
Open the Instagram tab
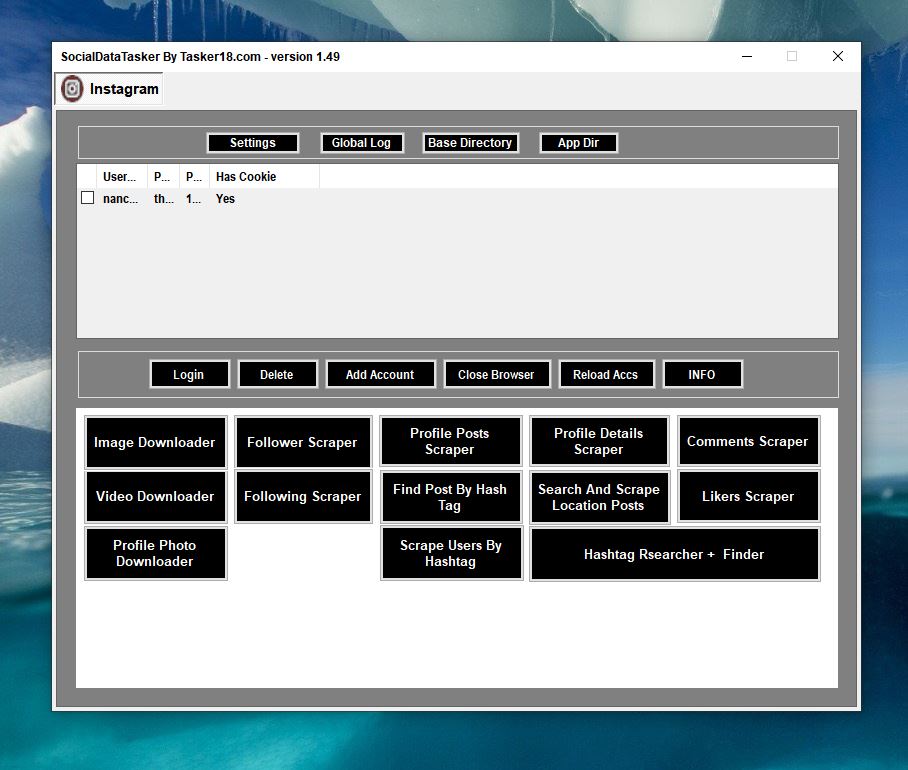click(x=109, y=89)
